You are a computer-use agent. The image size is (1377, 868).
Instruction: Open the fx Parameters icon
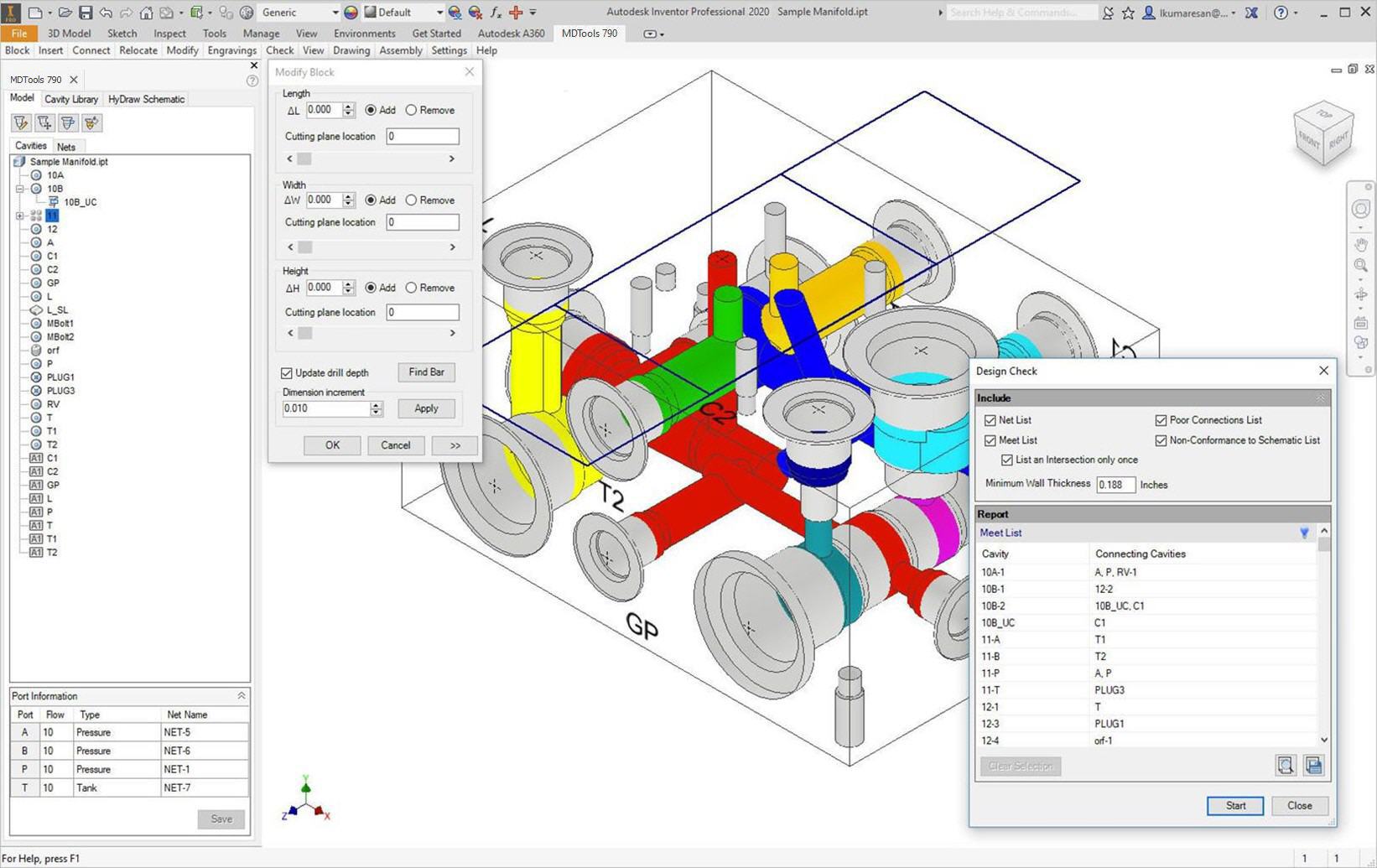pos(496,13)
